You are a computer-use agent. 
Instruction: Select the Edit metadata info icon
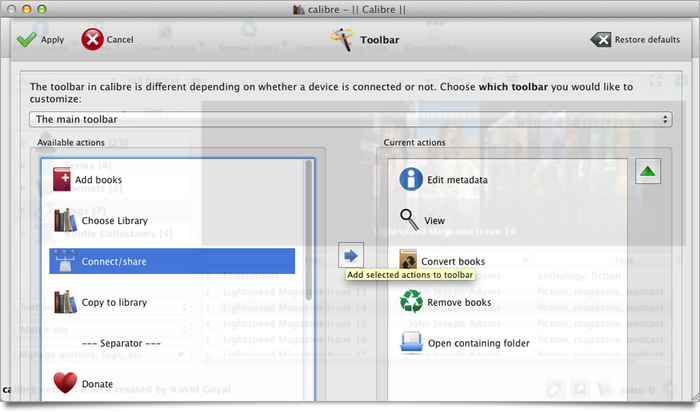(411, 179)
